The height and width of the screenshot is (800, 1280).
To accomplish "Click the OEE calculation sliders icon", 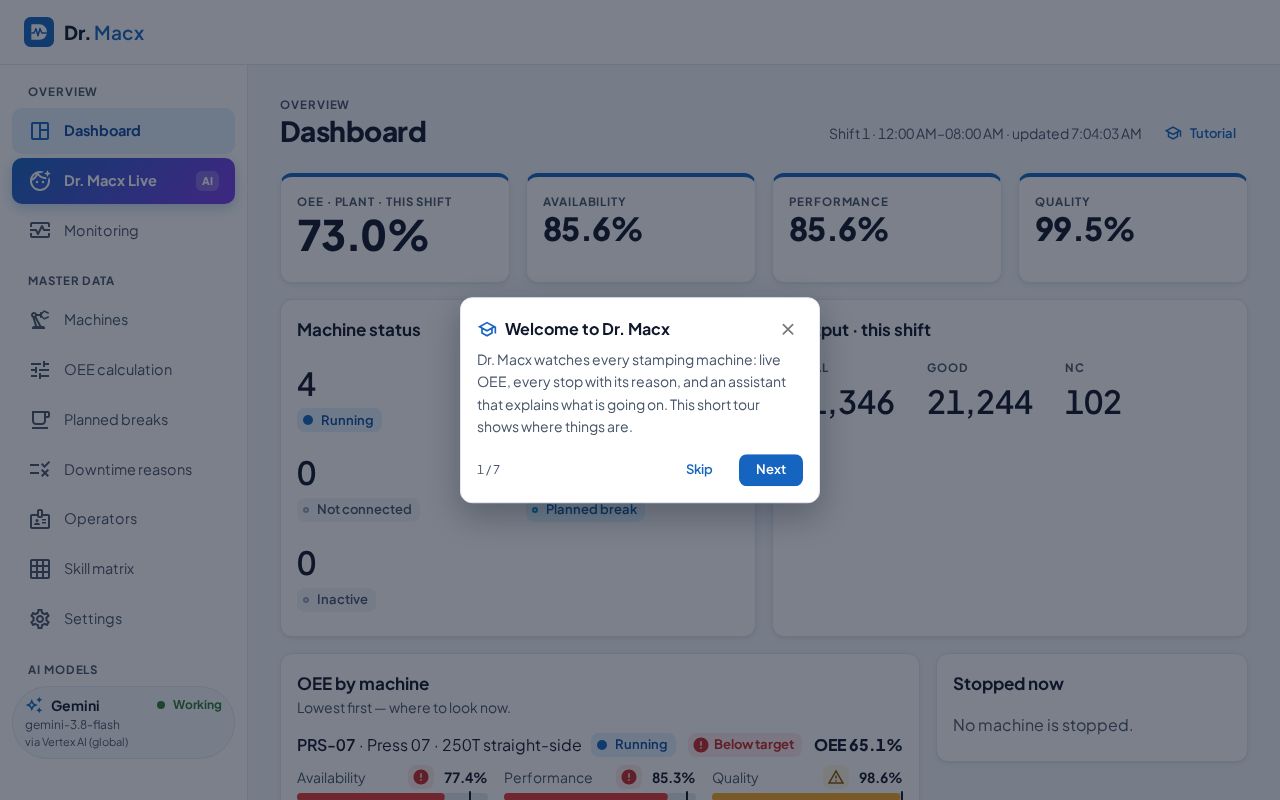I will pos(40,370).
